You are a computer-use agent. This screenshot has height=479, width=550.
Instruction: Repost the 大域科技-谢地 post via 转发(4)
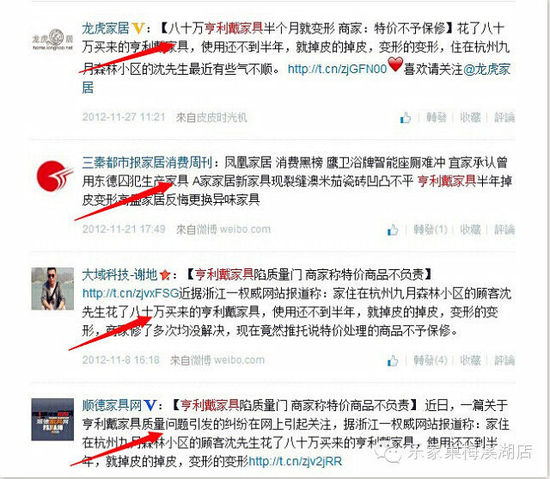point(430,360)
